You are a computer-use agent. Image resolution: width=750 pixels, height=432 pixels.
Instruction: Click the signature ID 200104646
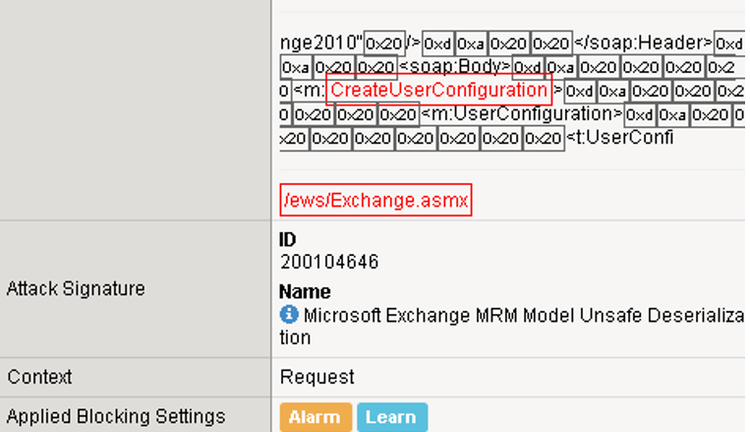point(329,262)
